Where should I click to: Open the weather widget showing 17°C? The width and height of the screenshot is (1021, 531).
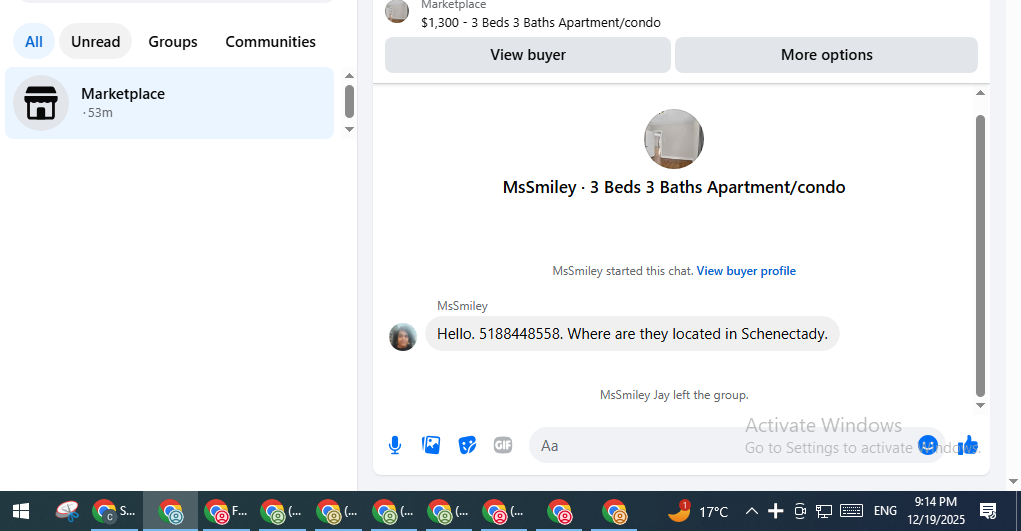click(698, 511)
